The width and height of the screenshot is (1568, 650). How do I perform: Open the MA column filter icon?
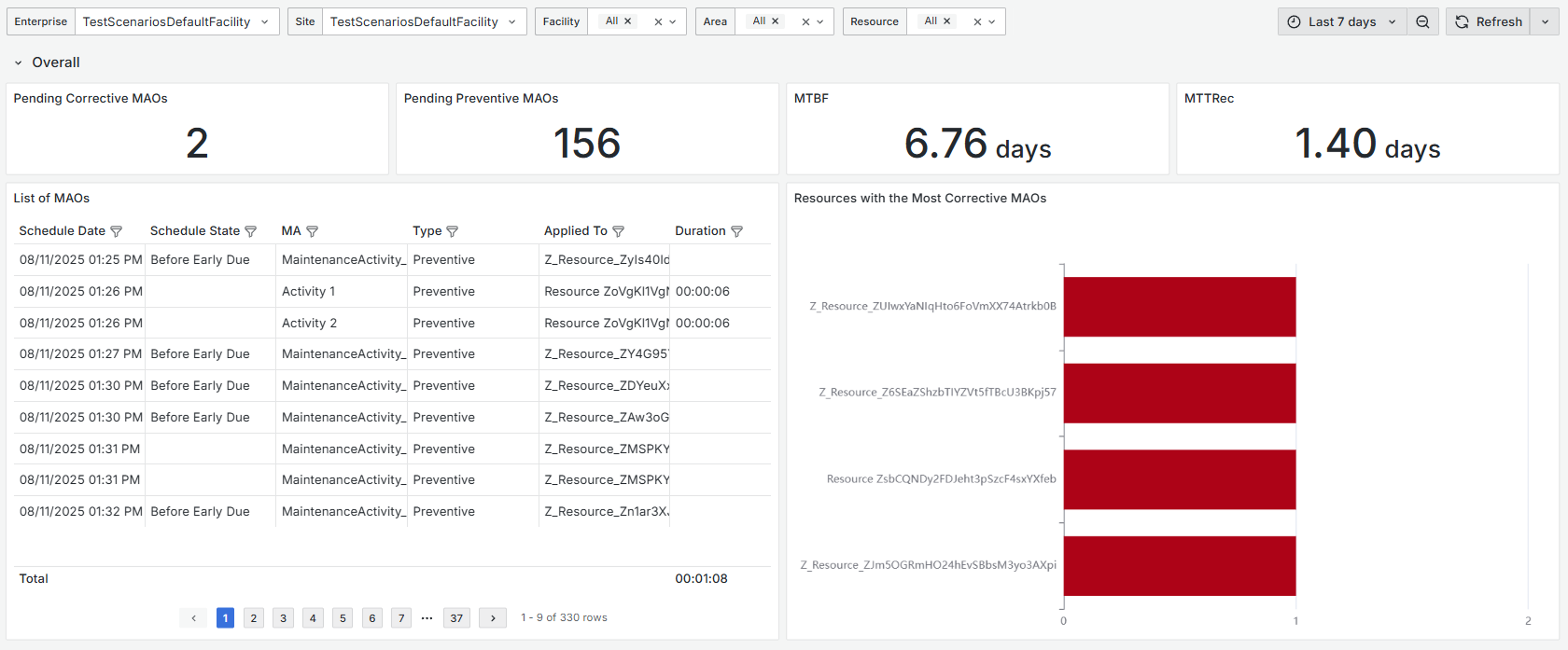tap(312, 231)
